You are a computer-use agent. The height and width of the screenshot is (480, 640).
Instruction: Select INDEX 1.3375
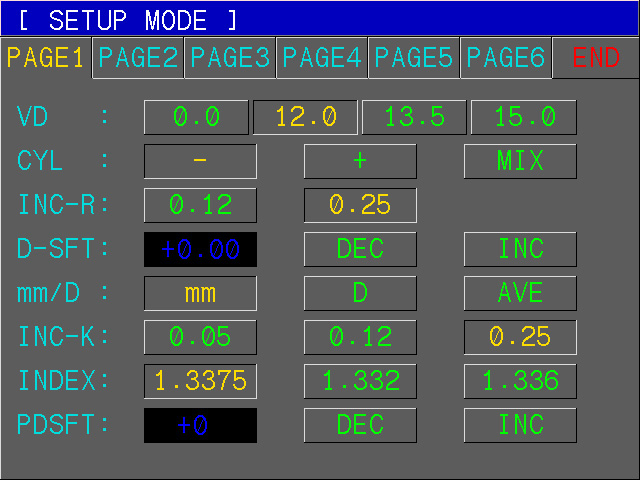coord(200,382)
